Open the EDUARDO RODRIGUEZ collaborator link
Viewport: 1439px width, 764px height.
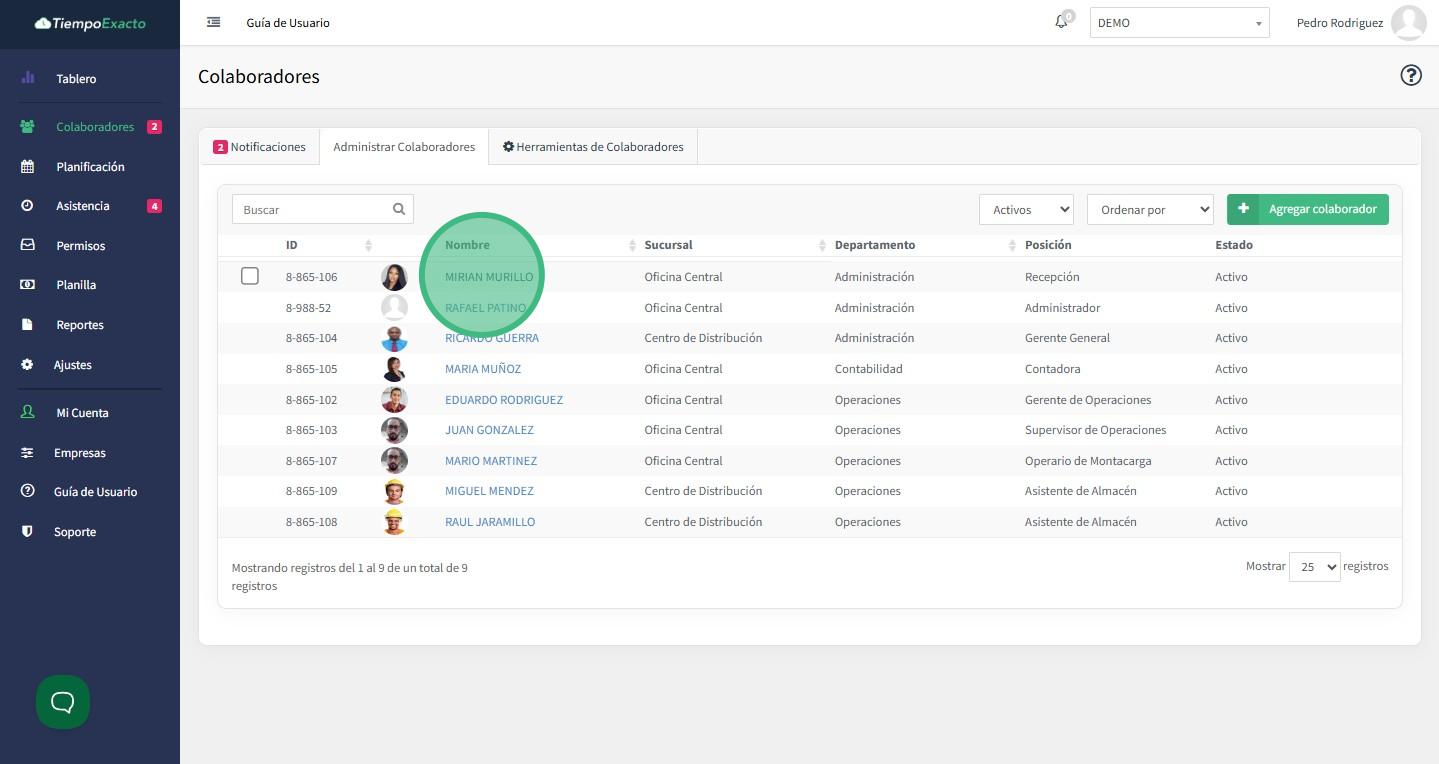503,400
